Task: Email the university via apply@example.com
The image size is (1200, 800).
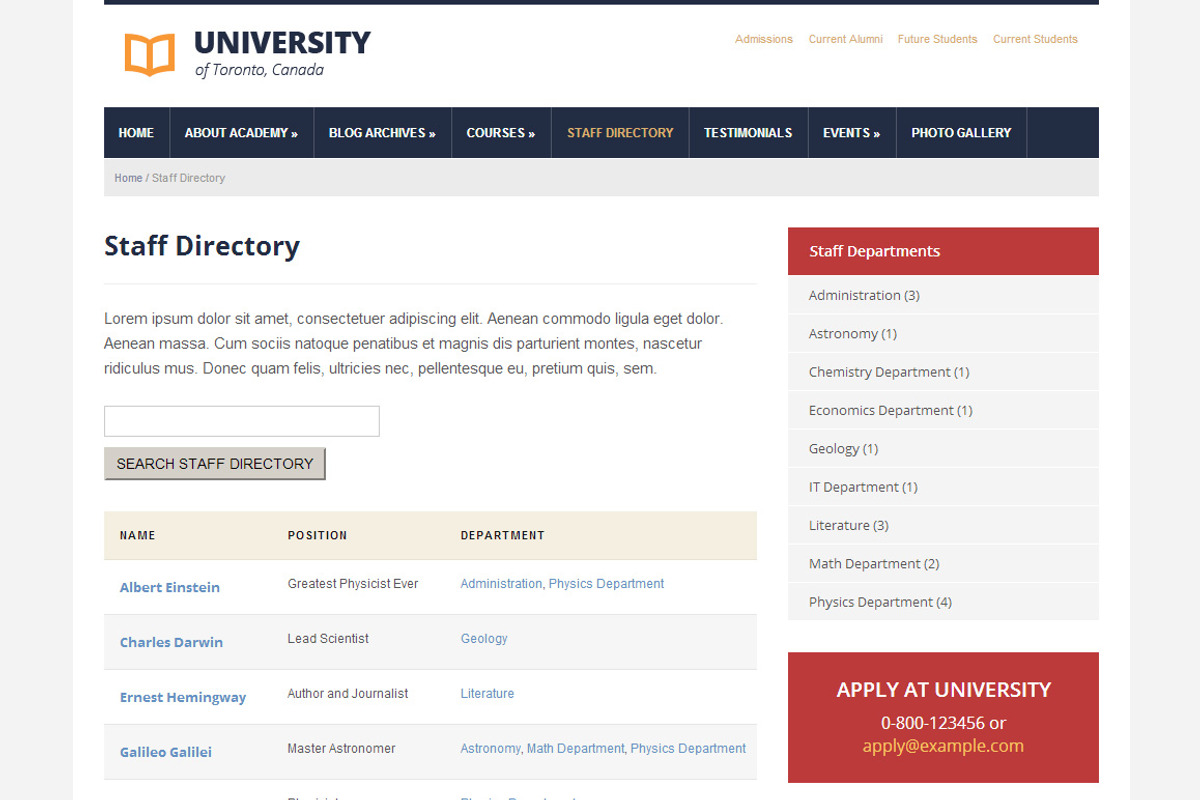Action: [943, 745]
